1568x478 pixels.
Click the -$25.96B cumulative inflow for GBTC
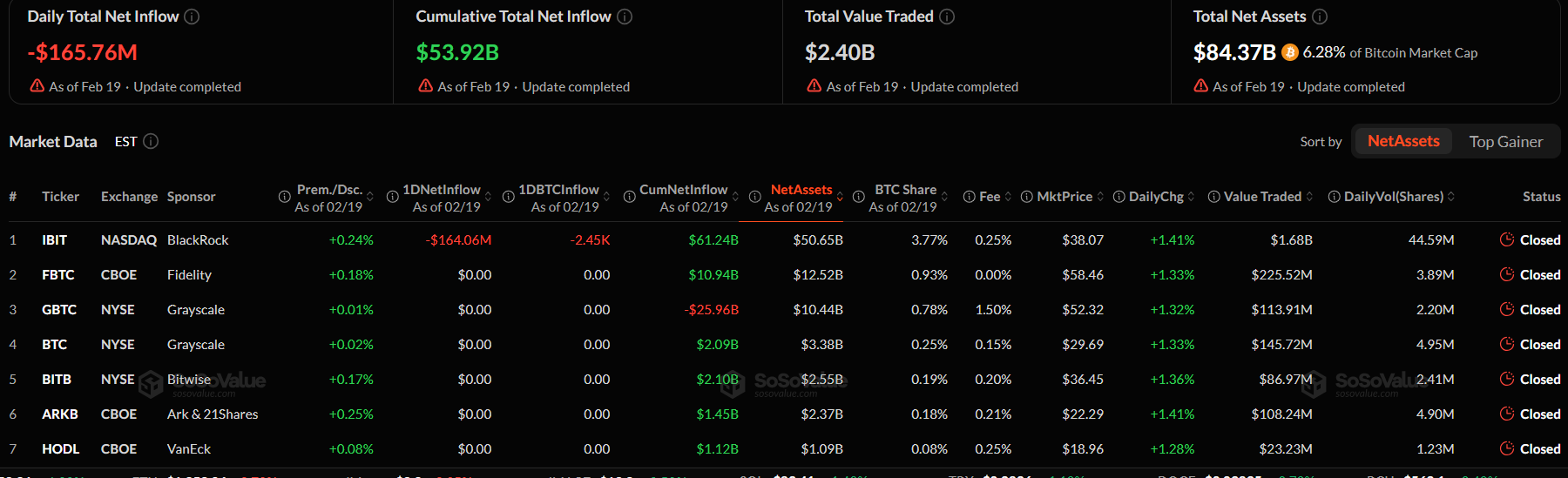(711, 309)
